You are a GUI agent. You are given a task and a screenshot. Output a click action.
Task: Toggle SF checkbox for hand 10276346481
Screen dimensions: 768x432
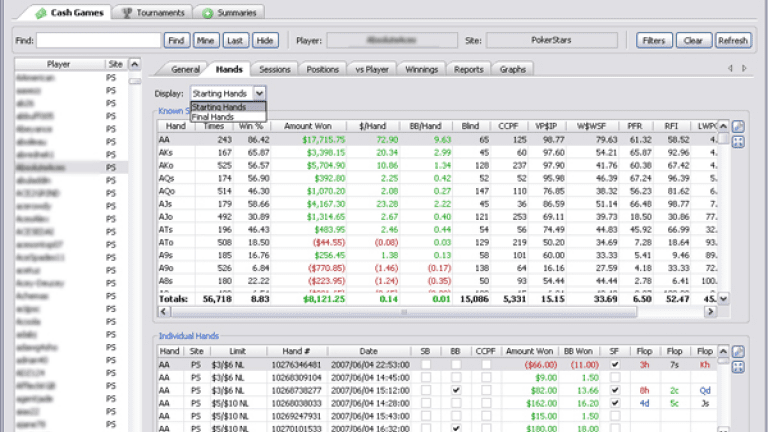[x=615, y=364]
